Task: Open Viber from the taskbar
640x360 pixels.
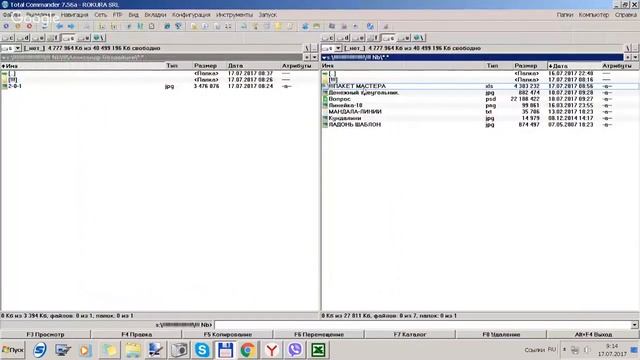Action: point(295,350)
